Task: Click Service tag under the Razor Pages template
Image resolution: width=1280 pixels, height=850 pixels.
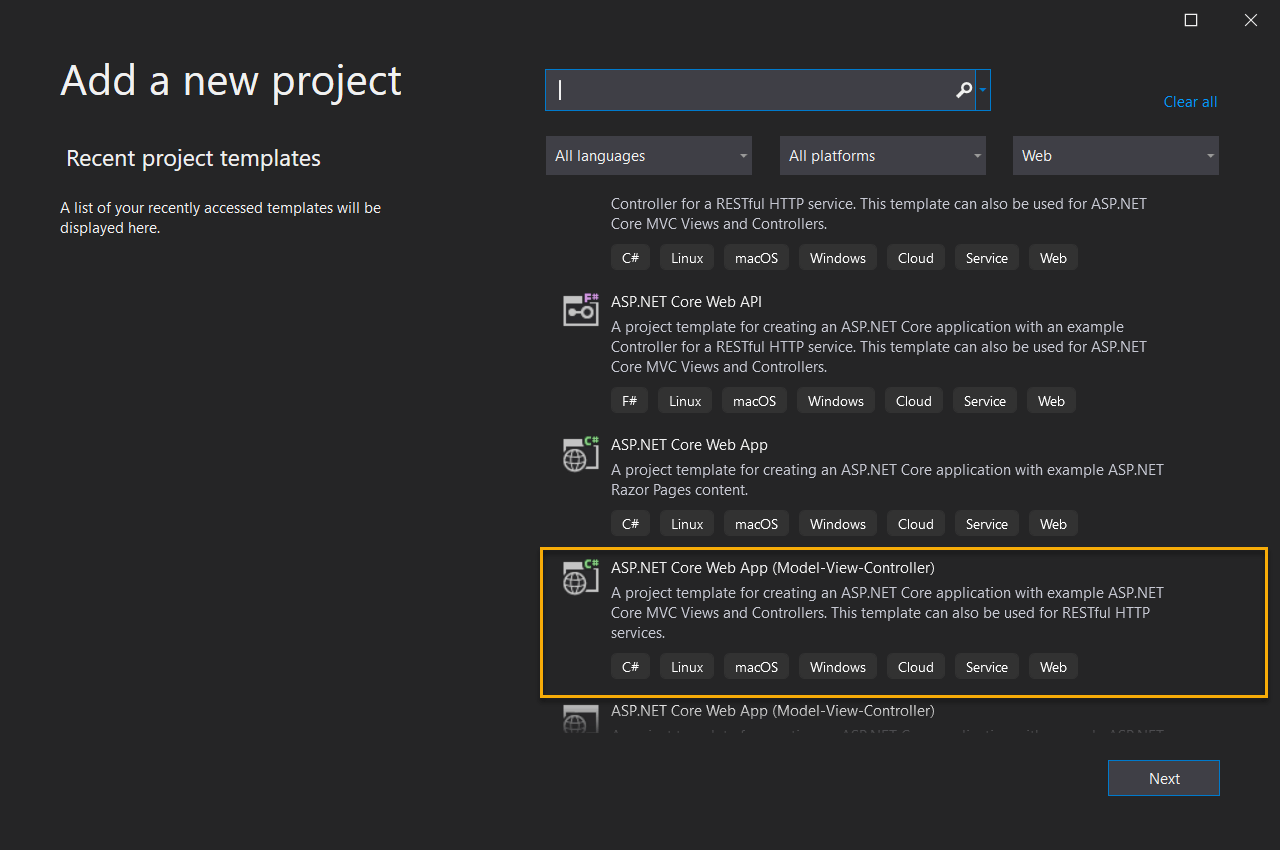Action: tap(987, 524)
